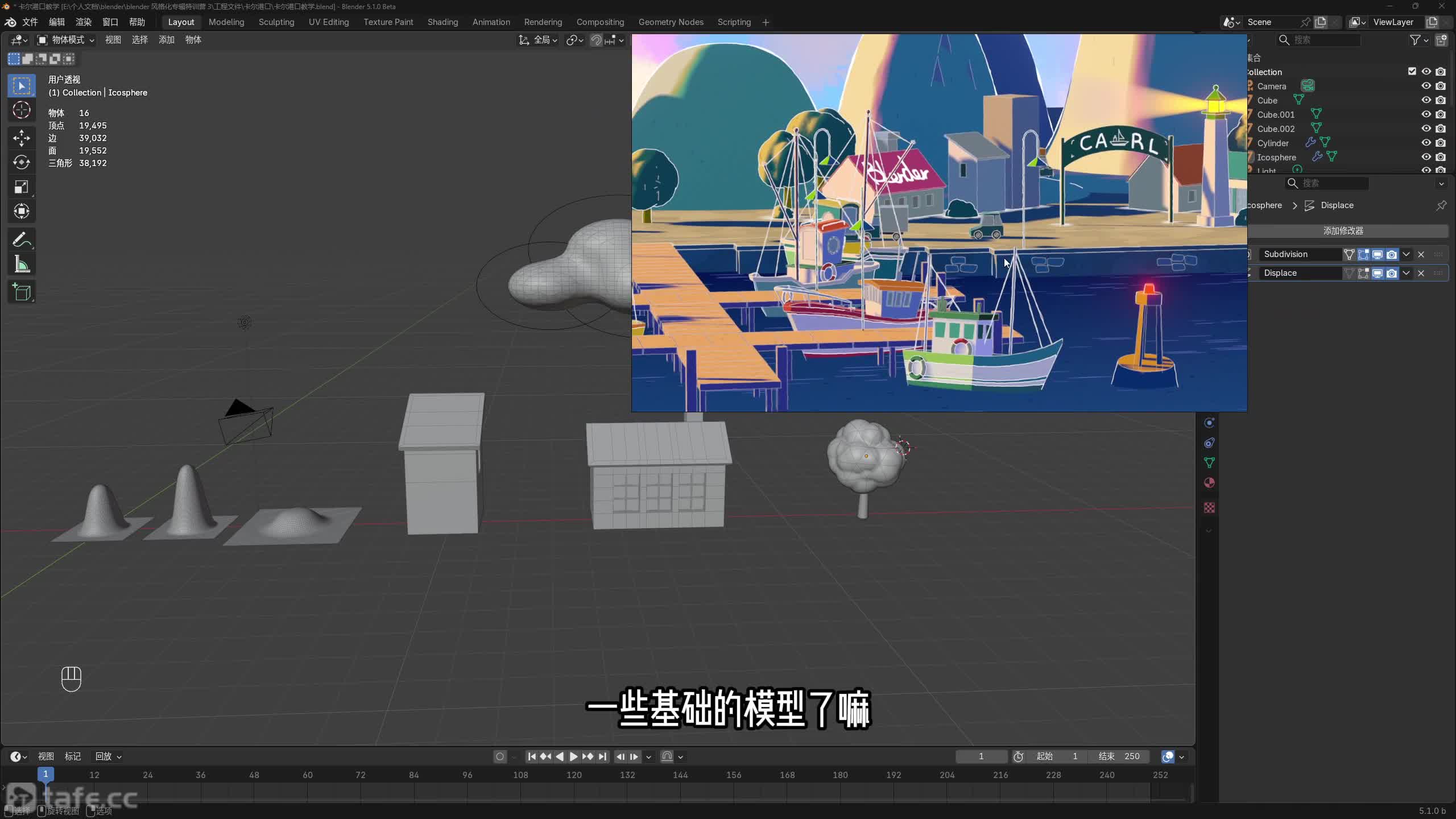Hide the Camera object in the outliner
The image size is (1456, 819).
[x=1426, y=86]
